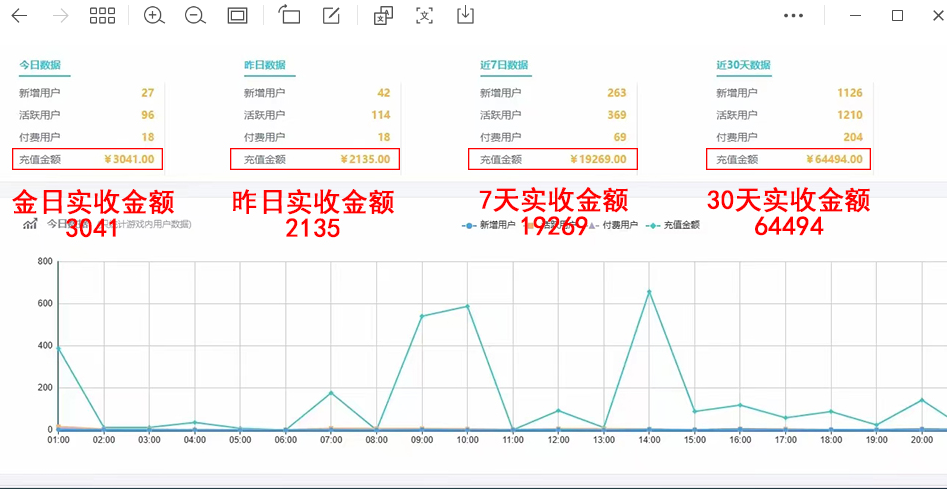947x489 pixels.
Task: Click the 14:00 peak point on chart
Action: (x=649, y=292)
